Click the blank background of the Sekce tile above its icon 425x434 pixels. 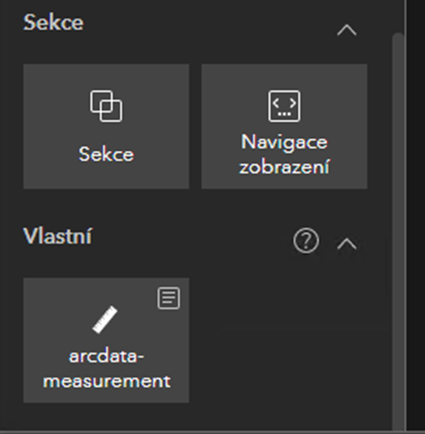[x=106, y=76]
